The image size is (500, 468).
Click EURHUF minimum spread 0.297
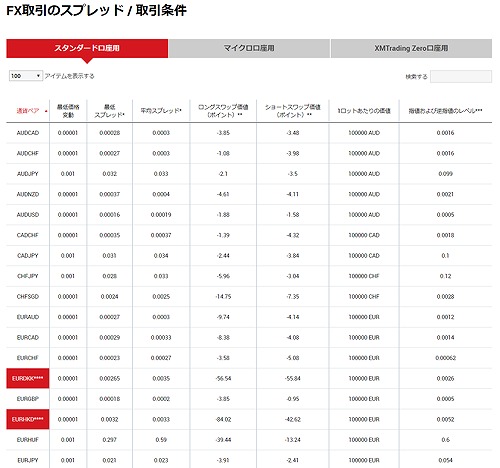coord(109,440)
